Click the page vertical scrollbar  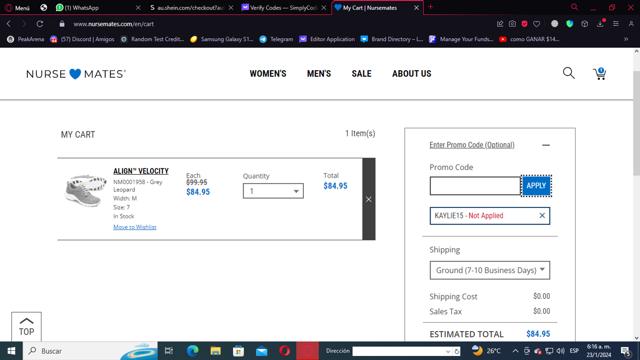coord(636,122)
